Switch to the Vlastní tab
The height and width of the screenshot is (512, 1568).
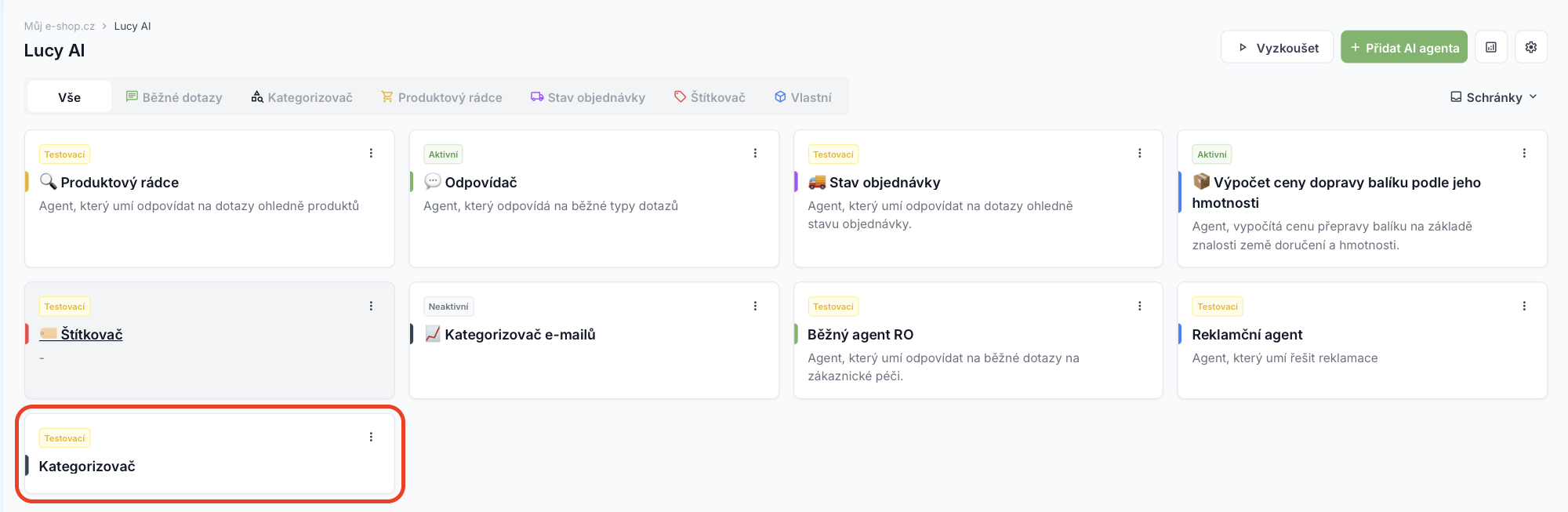(803, 97)
